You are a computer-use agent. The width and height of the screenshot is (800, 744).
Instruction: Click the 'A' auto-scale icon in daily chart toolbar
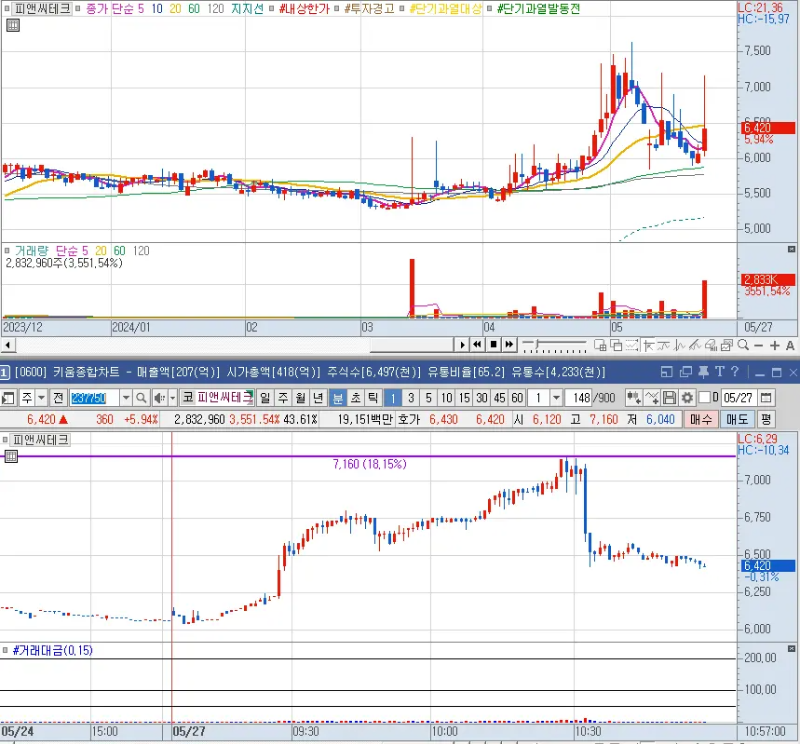pyautogui.click(x=790, y=345)
